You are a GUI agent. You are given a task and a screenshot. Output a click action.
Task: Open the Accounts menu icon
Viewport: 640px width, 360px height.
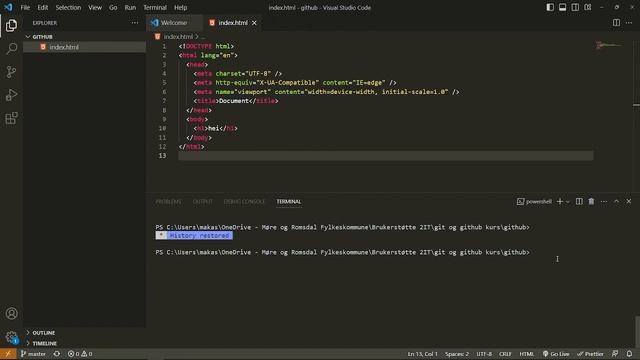click(x=11, y=313)
